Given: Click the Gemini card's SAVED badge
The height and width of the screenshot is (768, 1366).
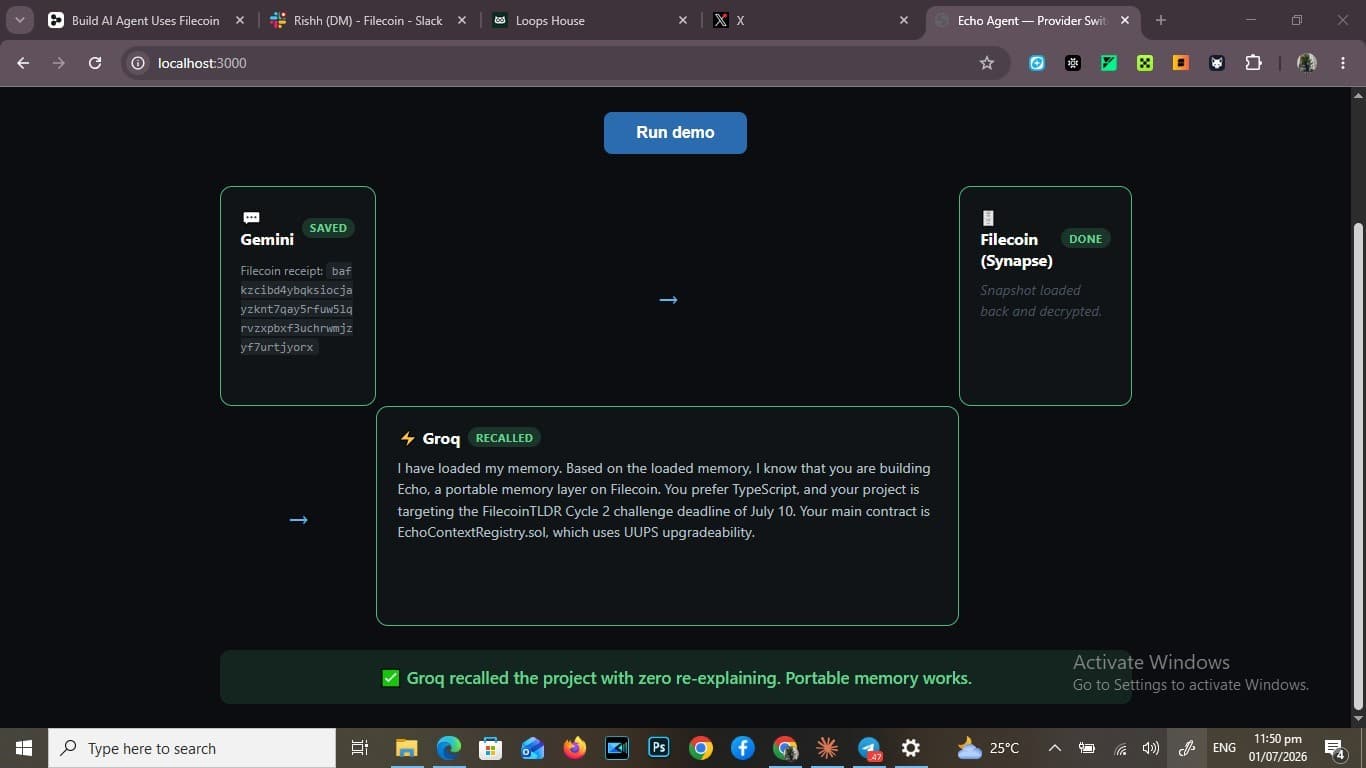Looking at the screenshot, I should coord(328,228).
